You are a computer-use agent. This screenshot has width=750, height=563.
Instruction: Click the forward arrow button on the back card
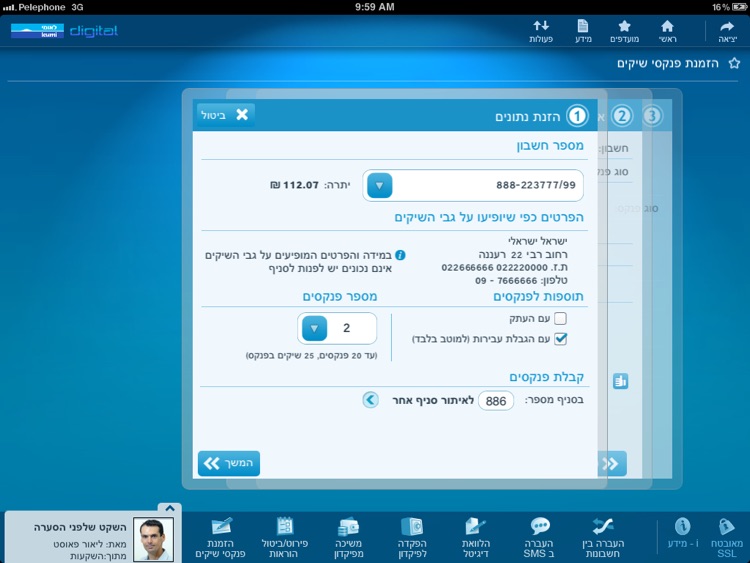click(612, 464)
